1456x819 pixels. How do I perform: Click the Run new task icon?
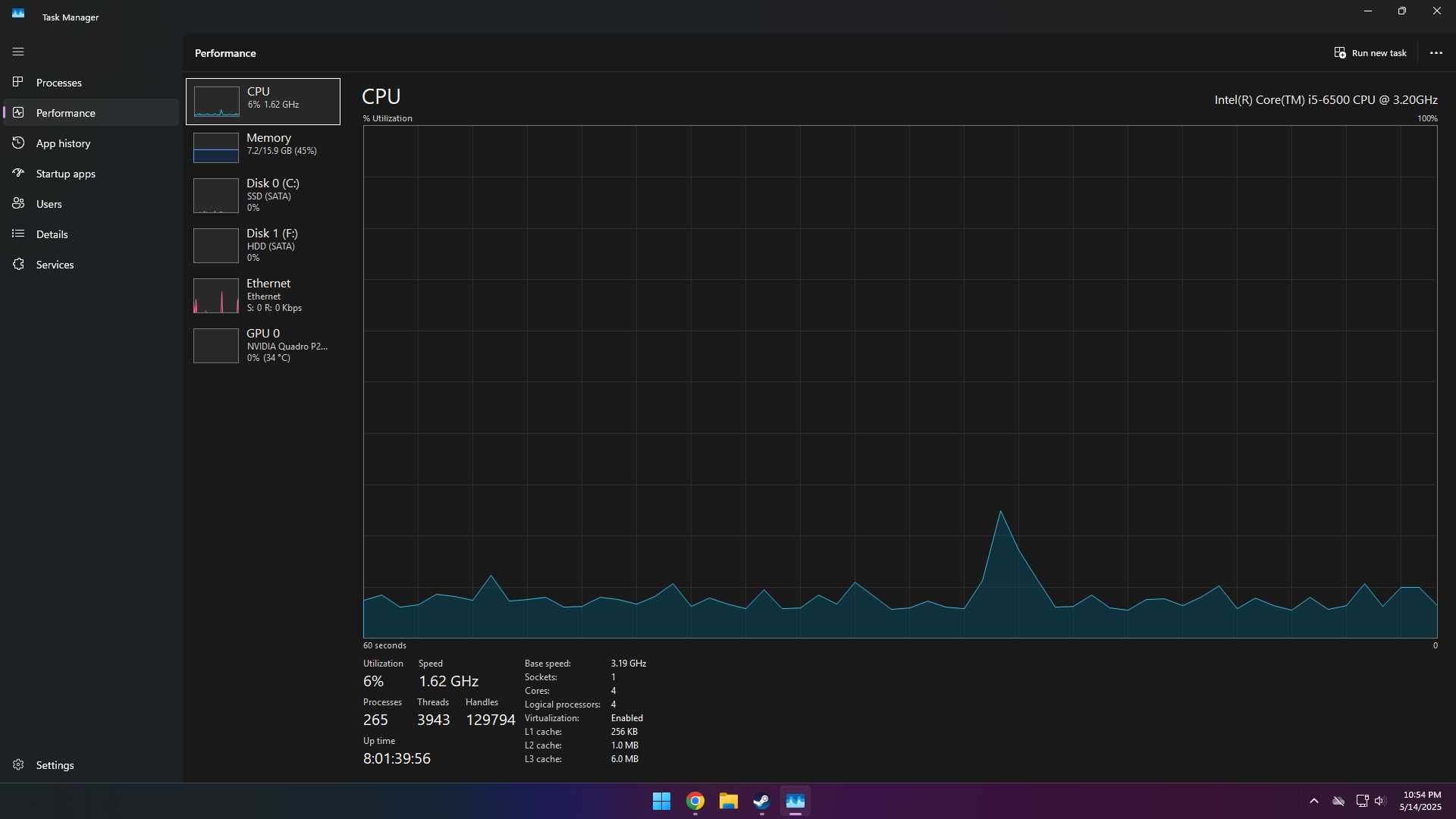point(1340,53)
